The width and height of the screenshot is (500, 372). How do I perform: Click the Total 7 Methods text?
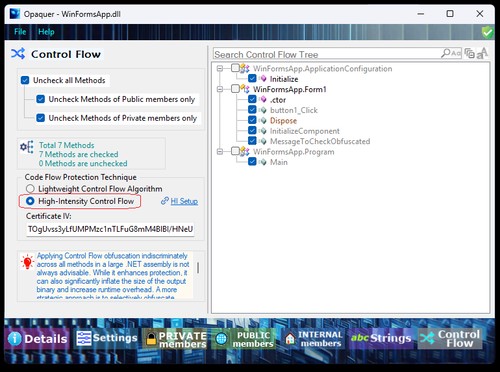(67, 145)
